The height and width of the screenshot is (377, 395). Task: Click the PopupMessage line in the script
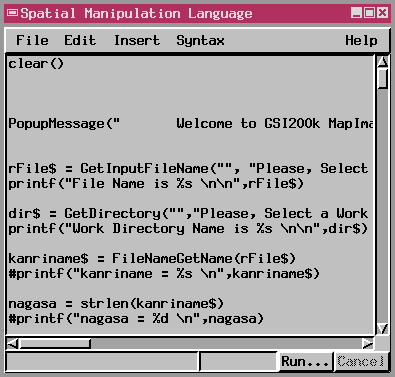(x=190, y=124)
